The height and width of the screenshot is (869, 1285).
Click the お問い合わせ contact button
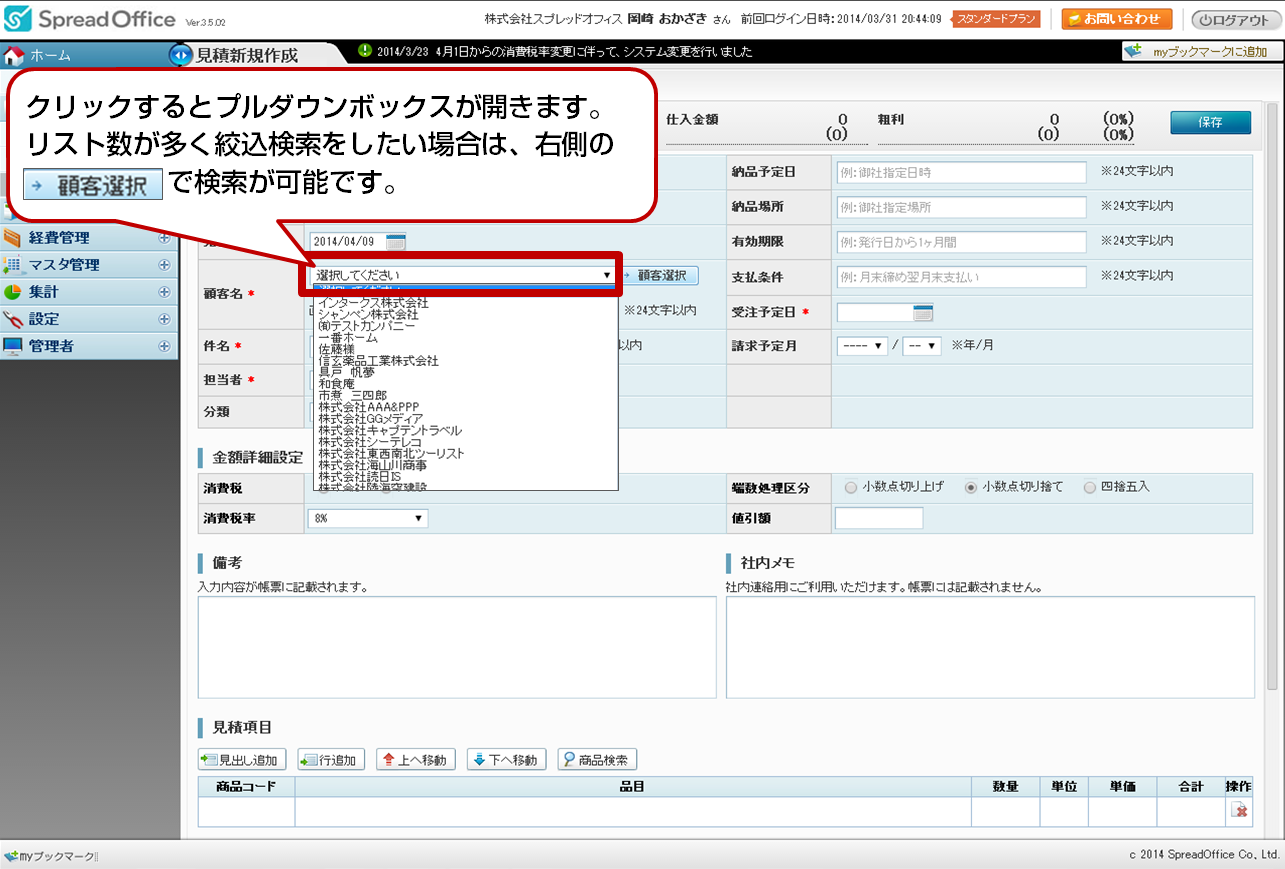tap(1117, 19)
